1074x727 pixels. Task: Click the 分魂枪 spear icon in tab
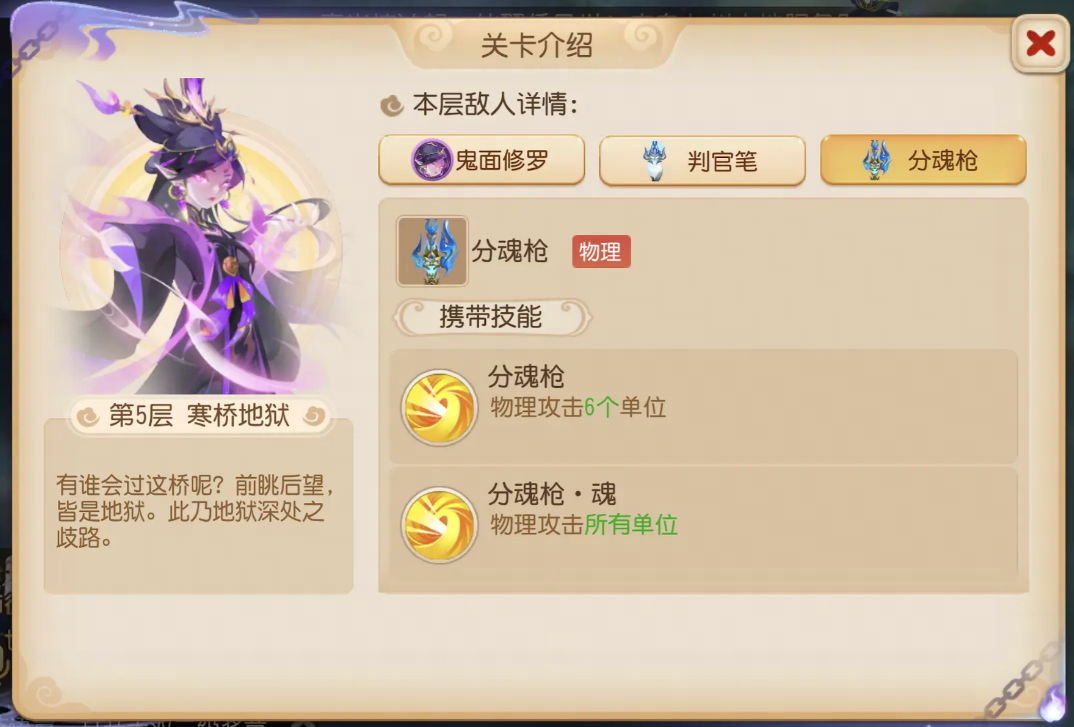876,160
